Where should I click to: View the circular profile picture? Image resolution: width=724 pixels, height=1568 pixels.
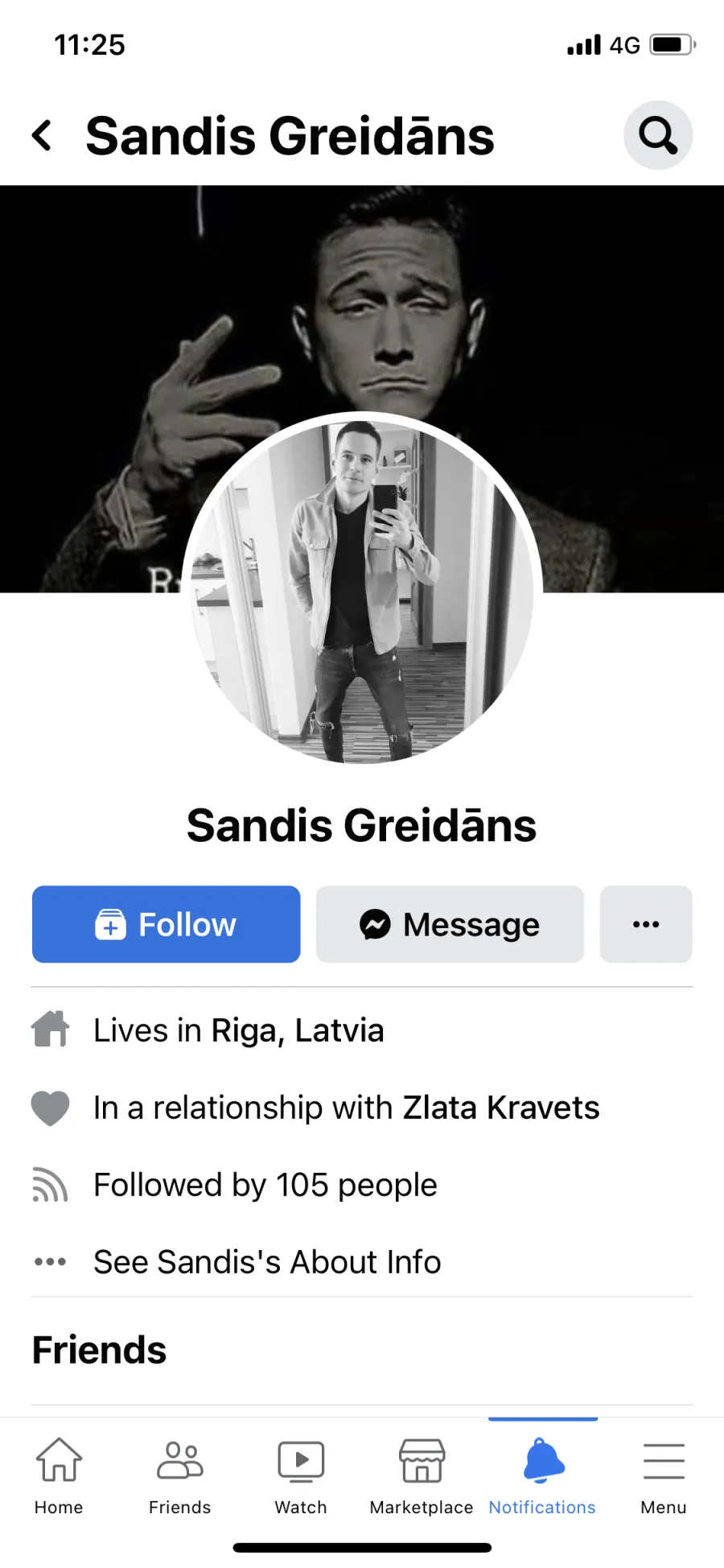pos(362,591)
